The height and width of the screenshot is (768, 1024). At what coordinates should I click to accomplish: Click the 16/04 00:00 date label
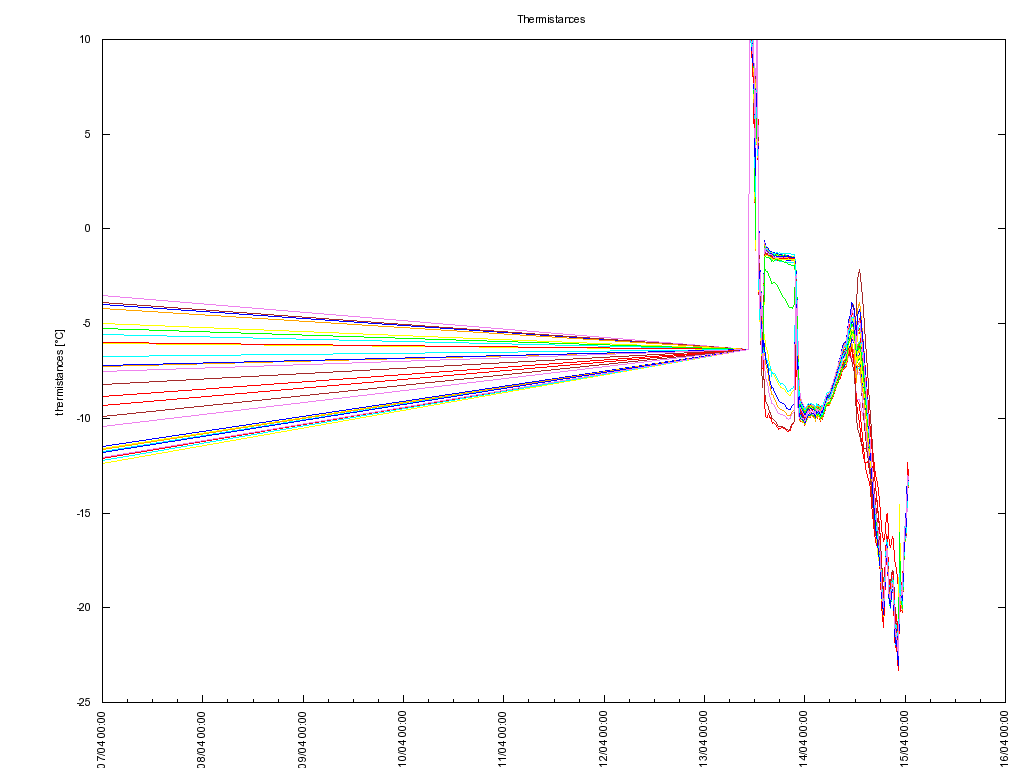pos(1005,738)
